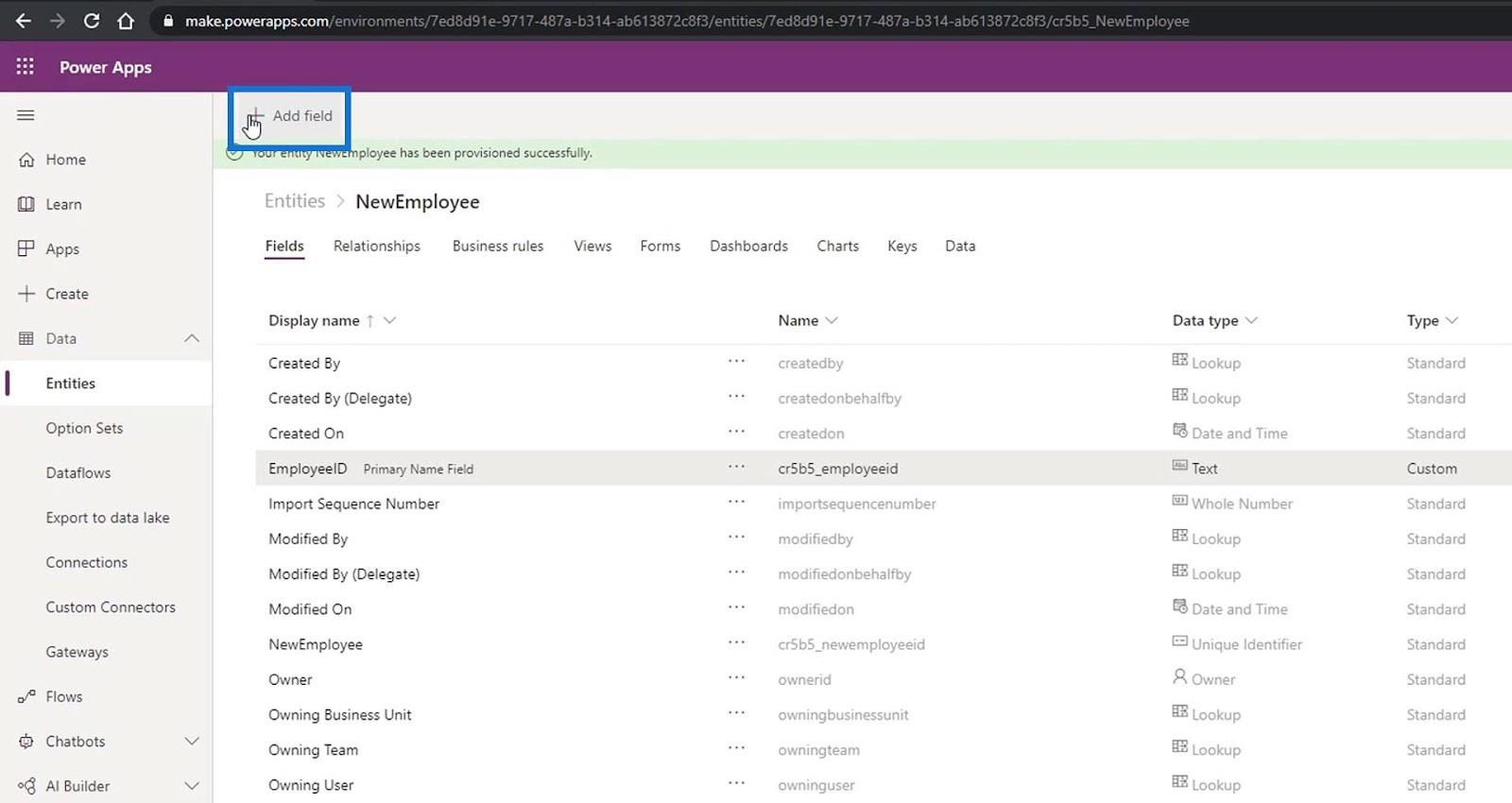Reload the page with the browser refresh icon

(92, 20)
